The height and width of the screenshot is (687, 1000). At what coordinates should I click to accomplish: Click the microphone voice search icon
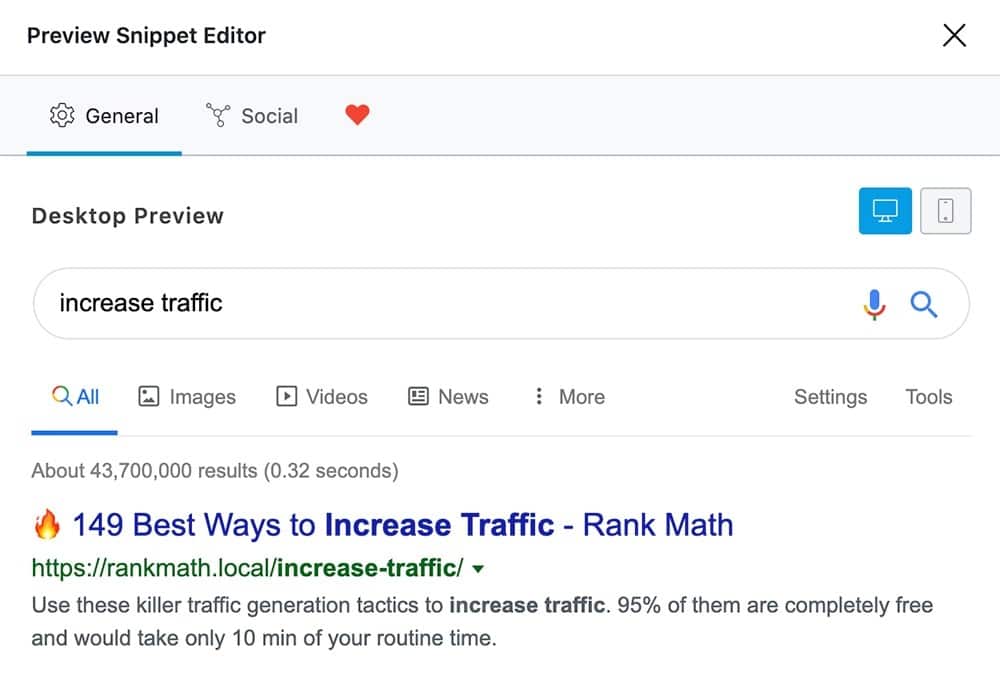[874, 304]
